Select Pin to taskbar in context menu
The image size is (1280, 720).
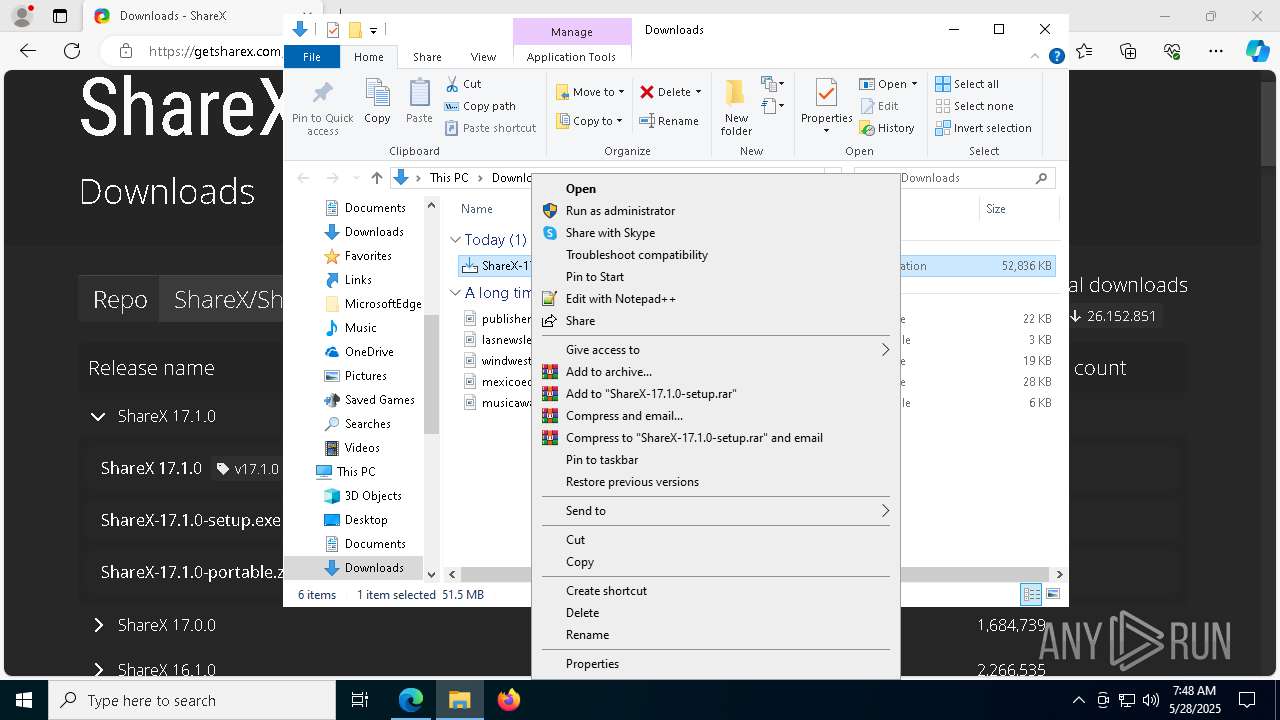pos(601,460)
